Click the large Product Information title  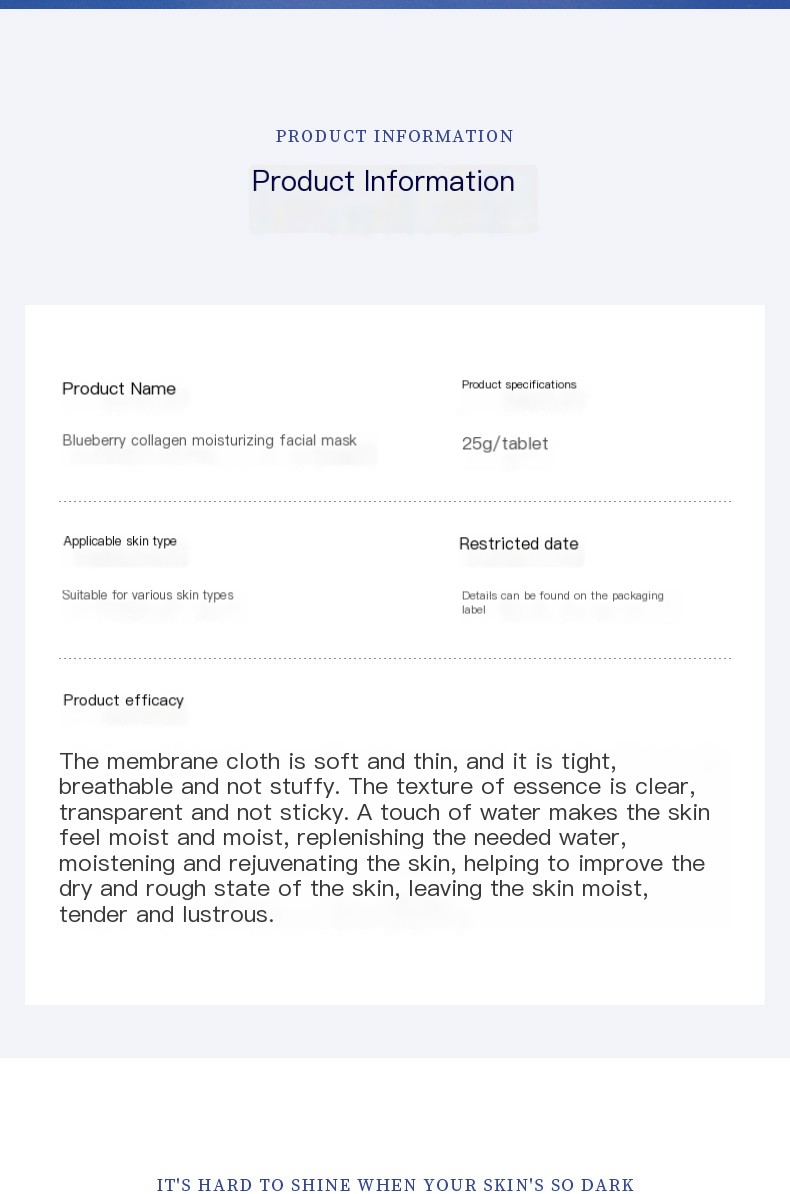383,182
